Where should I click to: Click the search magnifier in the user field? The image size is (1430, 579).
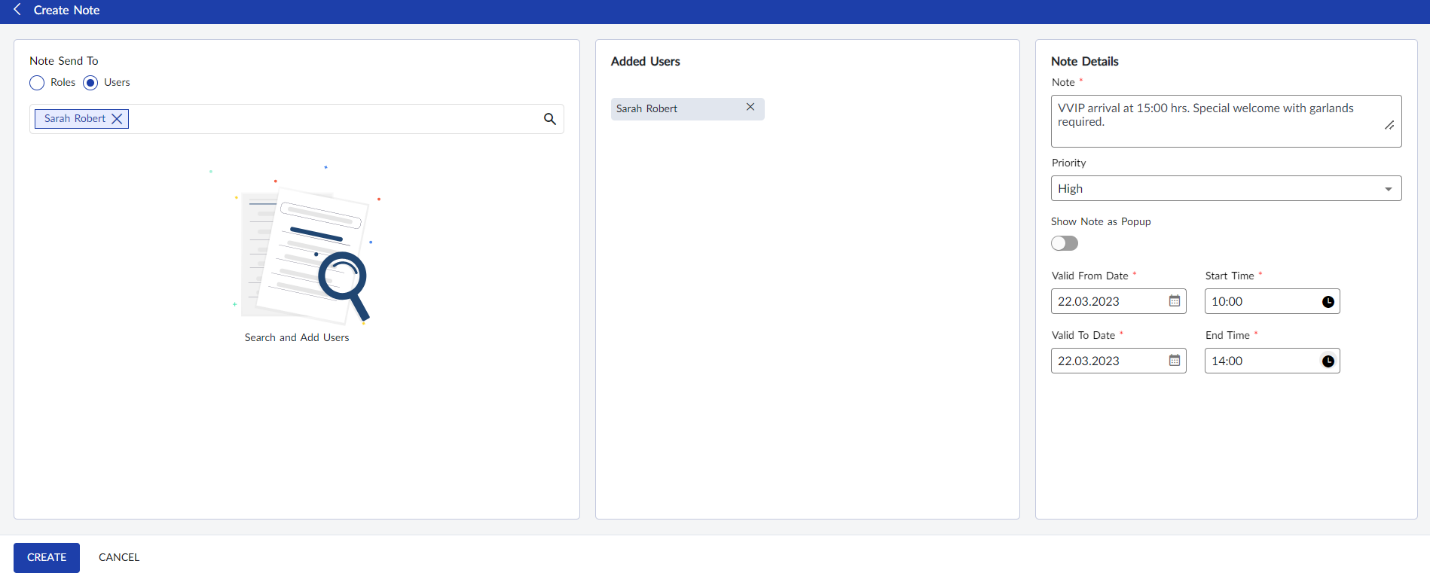[549, 118]
